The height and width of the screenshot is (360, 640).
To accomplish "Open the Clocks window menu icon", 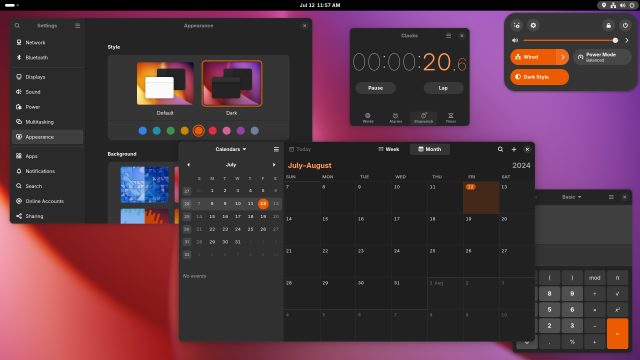I will [x=449, y=36].
